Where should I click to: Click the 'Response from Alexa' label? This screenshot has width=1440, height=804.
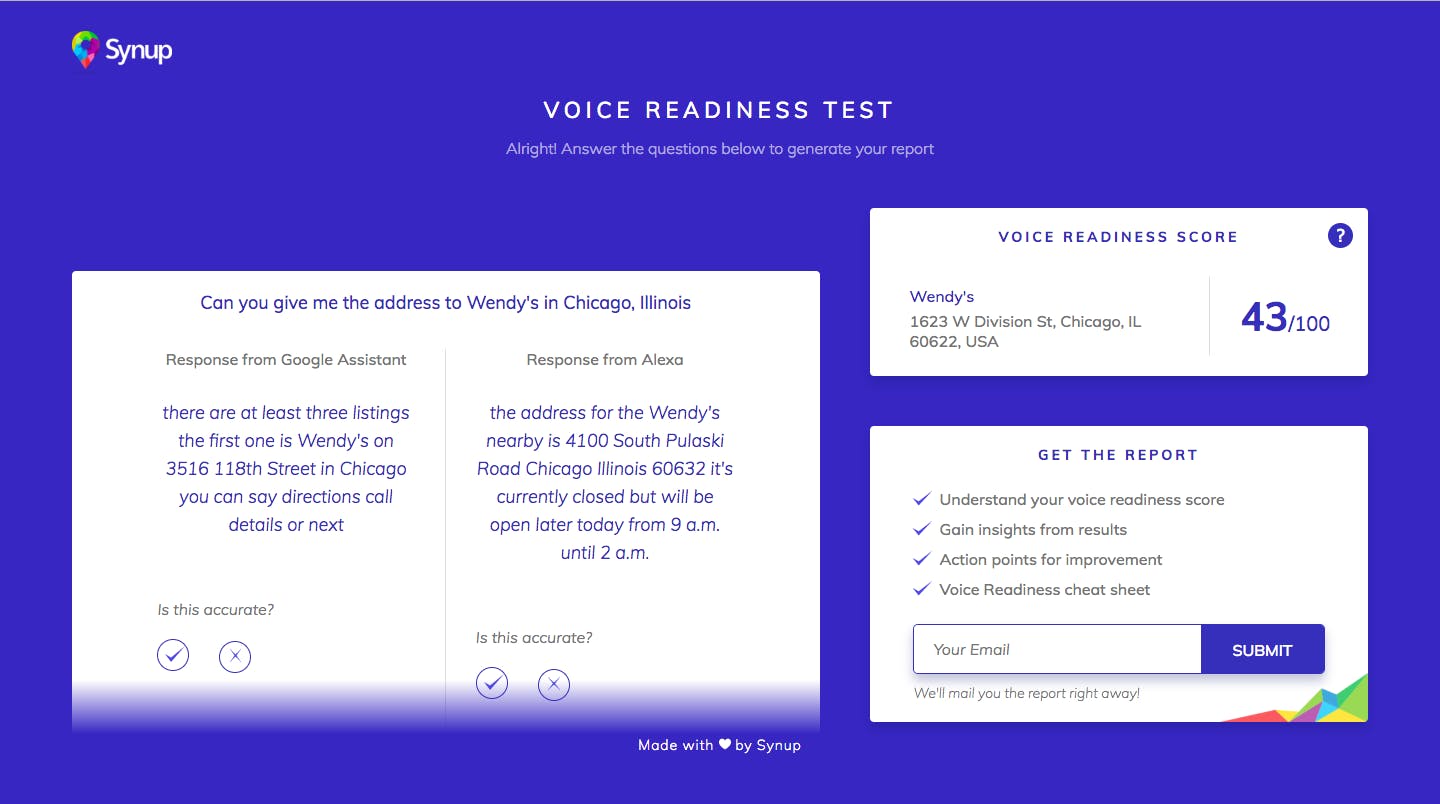605,360
